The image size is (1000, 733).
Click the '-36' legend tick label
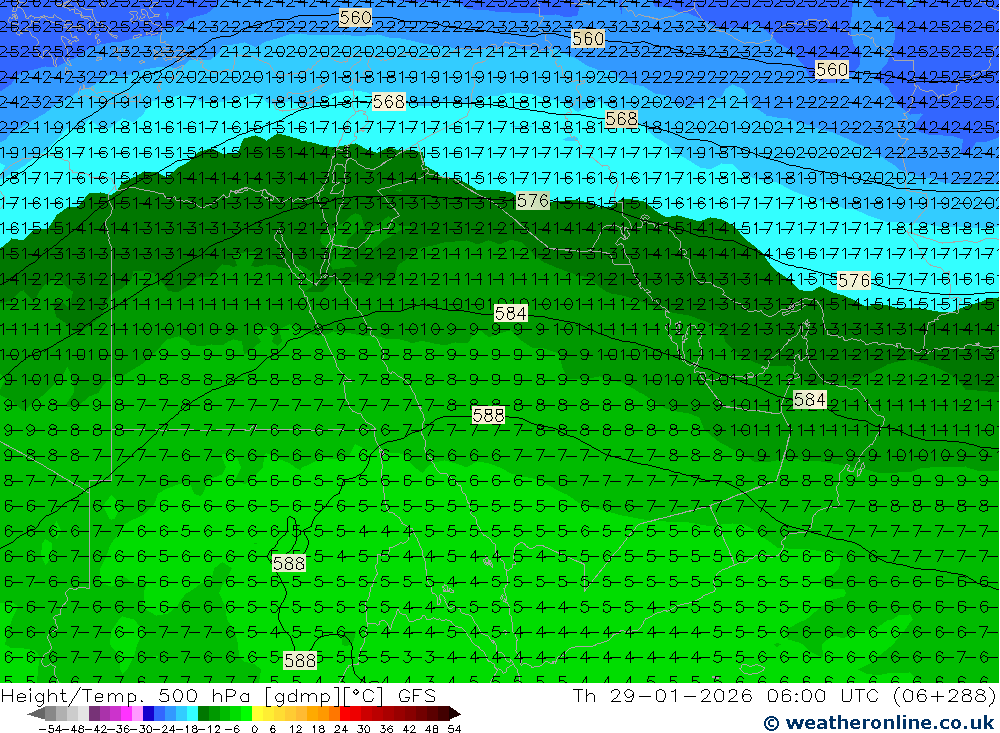pos(120,729)
